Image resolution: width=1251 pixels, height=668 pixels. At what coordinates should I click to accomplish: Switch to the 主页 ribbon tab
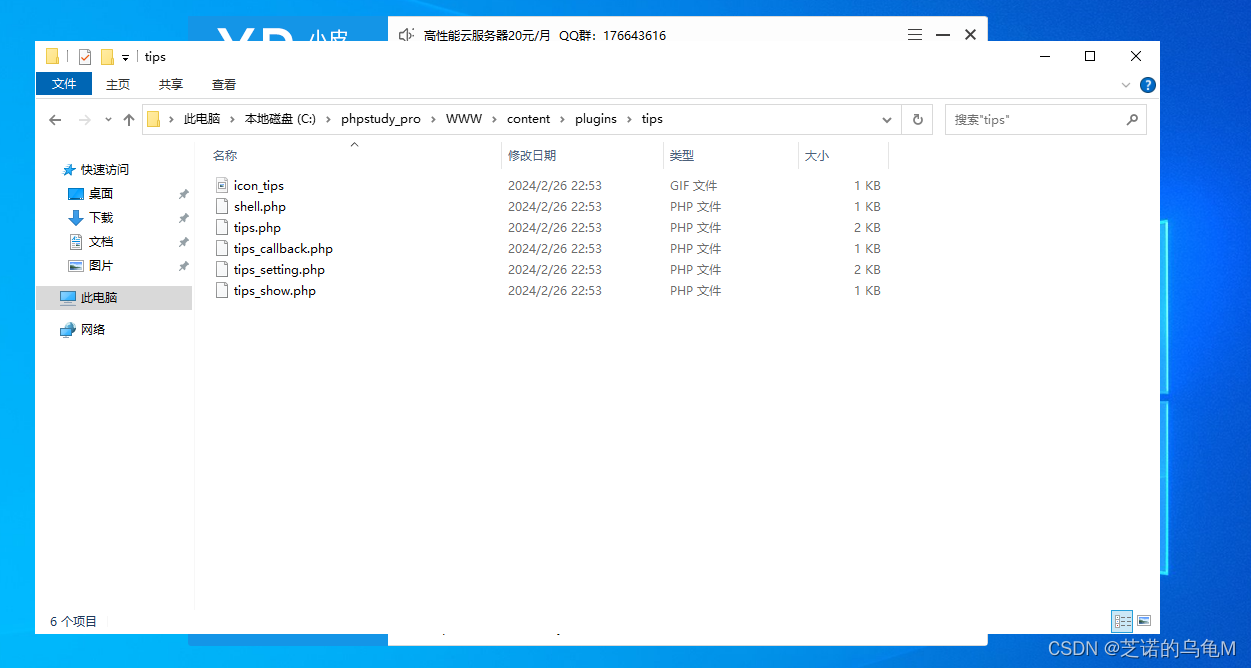[118, 84]
